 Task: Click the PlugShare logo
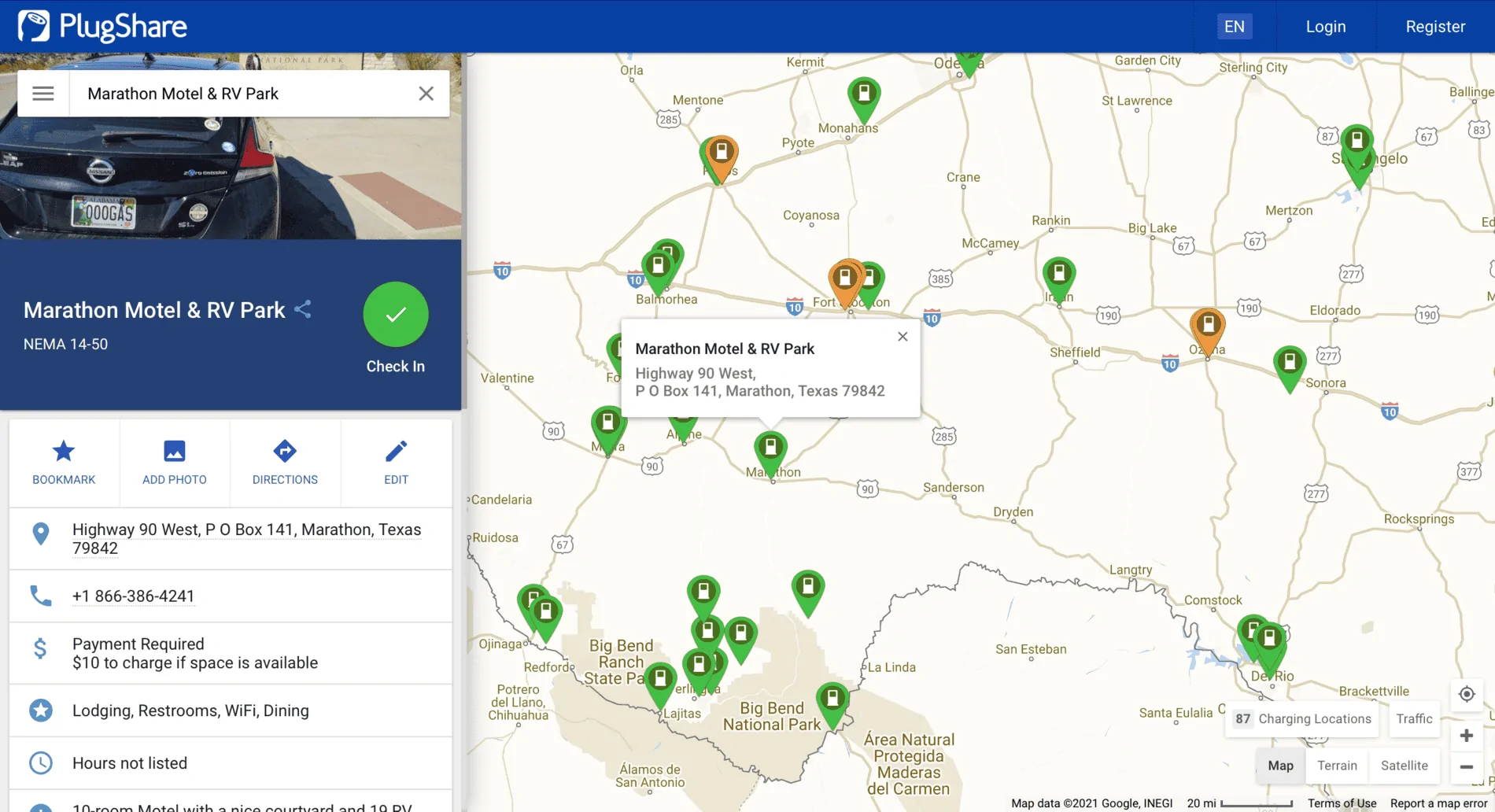click(x=103, y=26)
